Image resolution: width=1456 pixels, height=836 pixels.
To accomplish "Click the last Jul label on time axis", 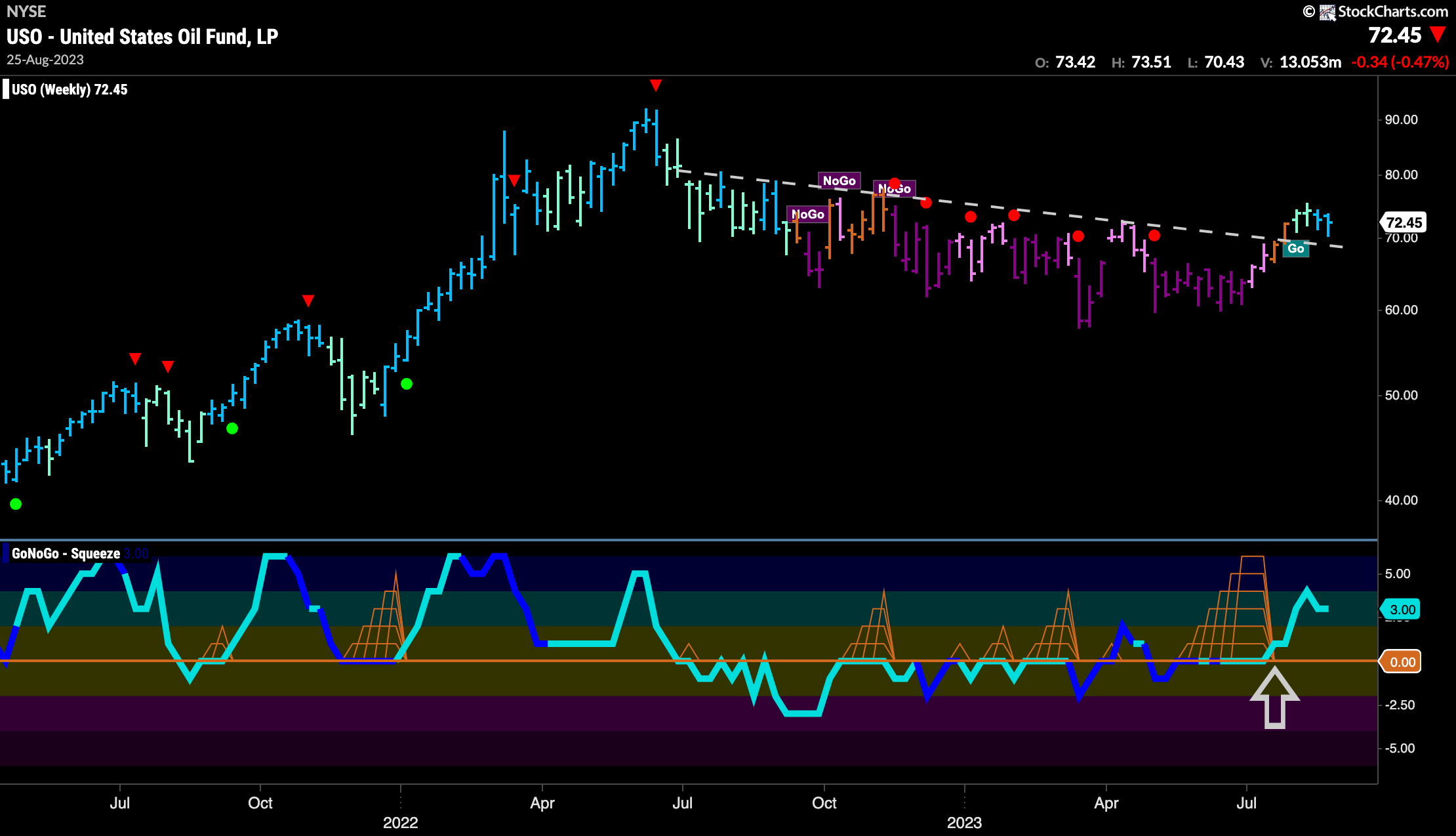I will [1246, 803].
